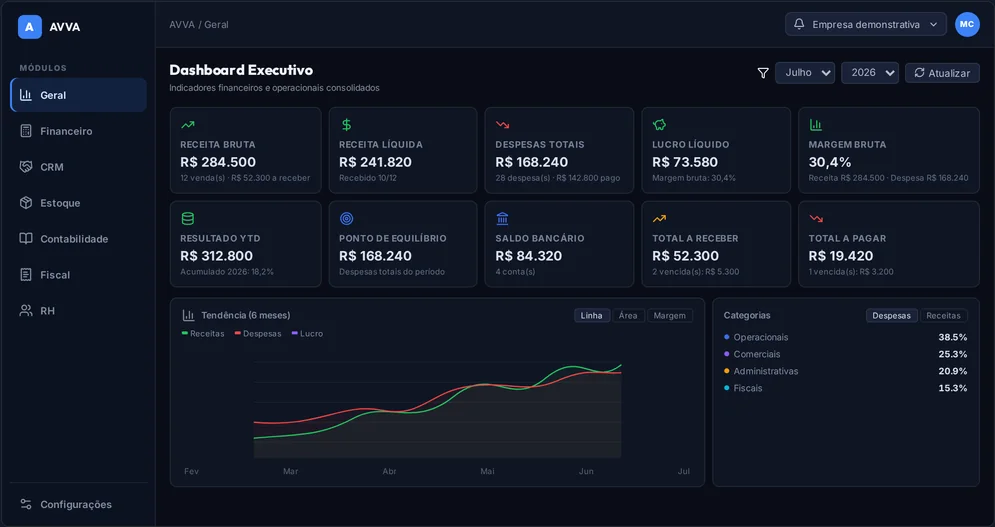Click the filter funnel icon
995x527 pixels.
tap(763, 73)
